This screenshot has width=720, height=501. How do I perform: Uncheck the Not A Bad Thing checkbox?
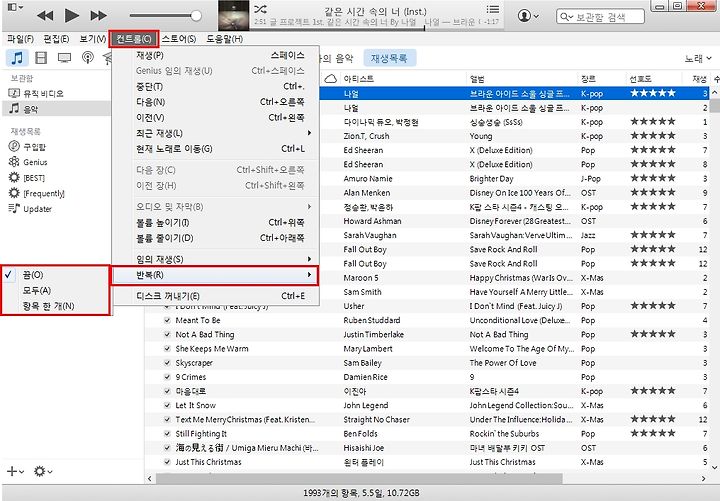(x=167, y=335)
